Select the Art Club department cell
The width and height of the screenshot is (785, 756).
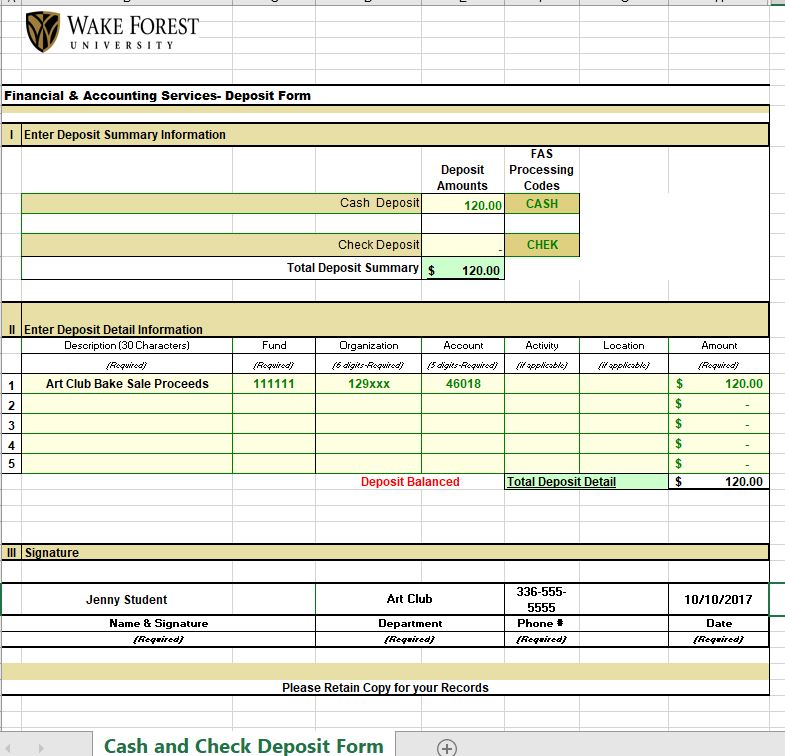(x=410, y=599)
